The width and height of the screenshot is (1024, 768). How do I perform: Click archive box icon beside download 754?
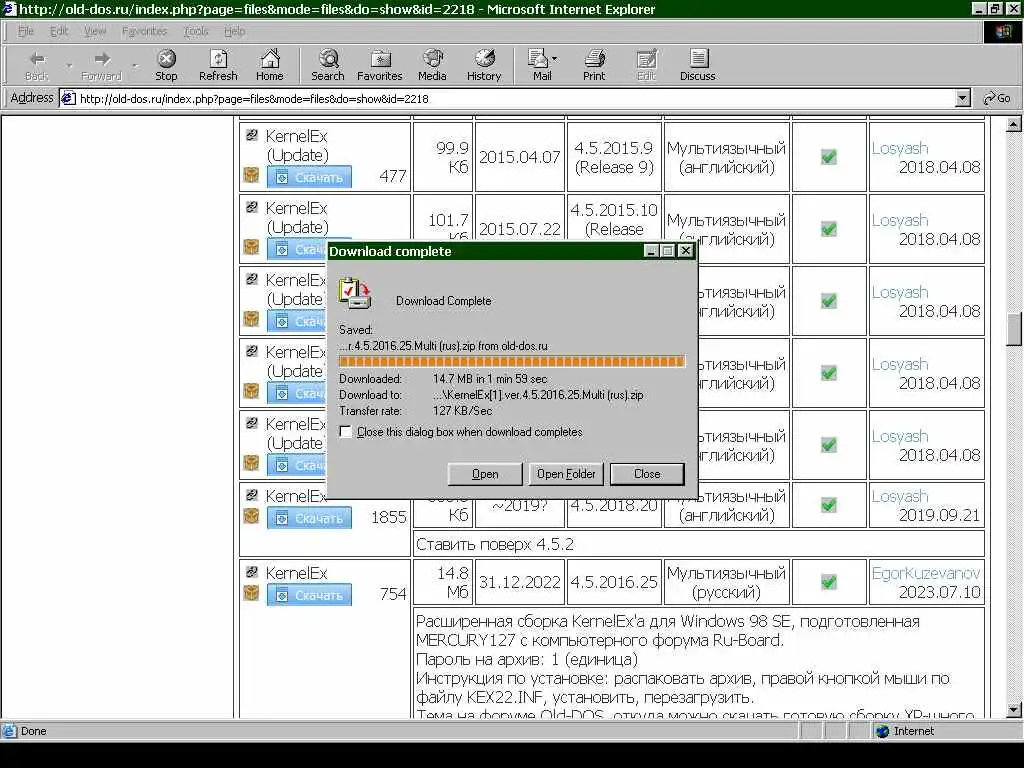251,593
